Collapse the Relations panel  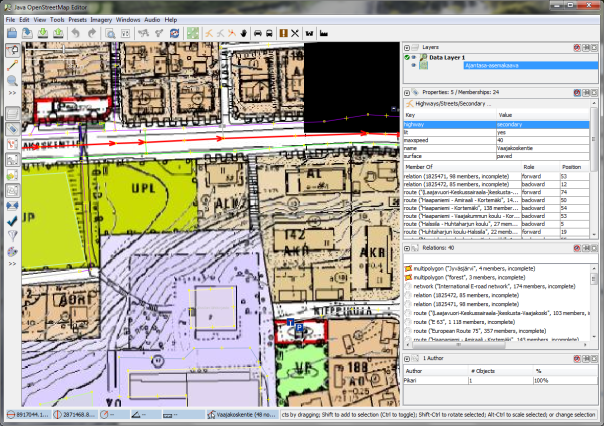tap(407, 247)
